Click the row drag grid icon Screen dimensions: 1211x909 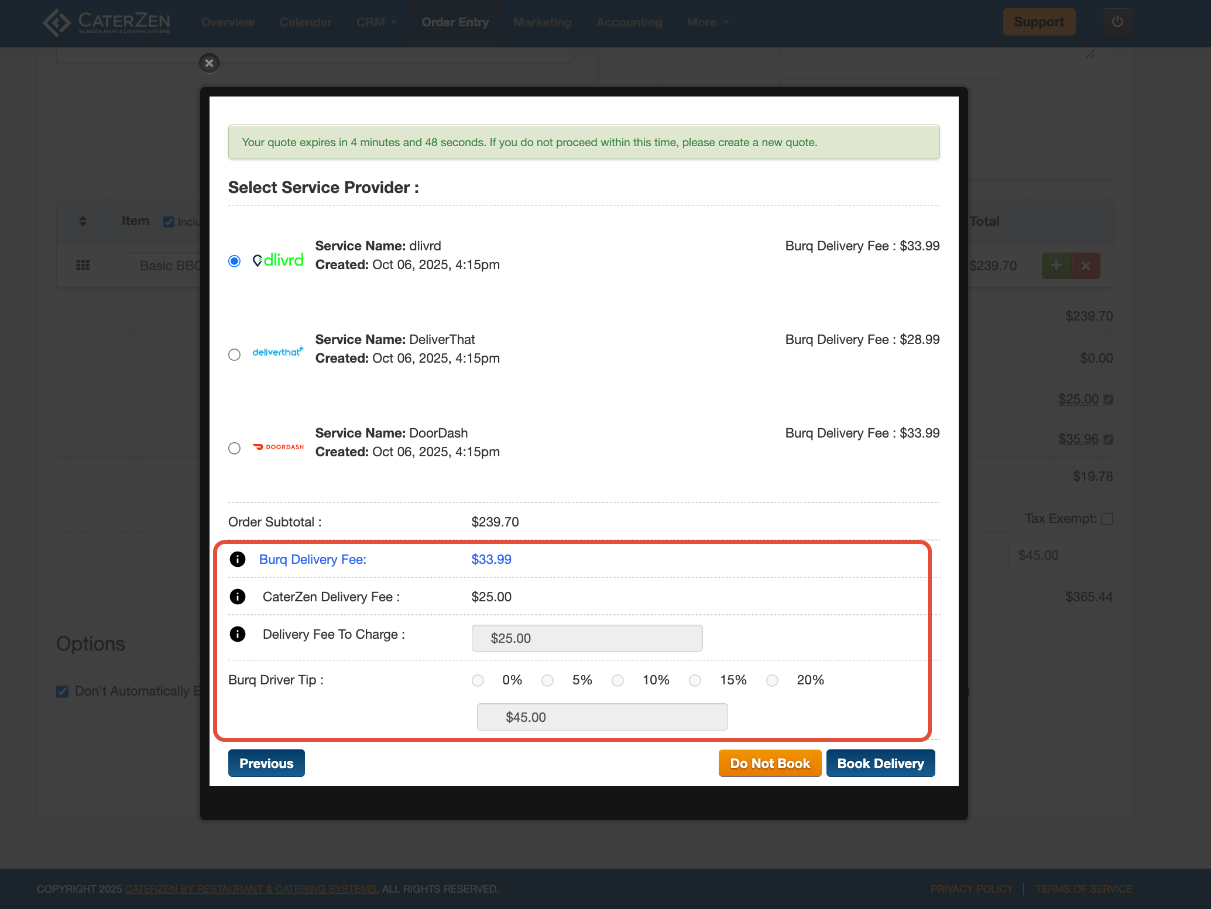[83, 266]
